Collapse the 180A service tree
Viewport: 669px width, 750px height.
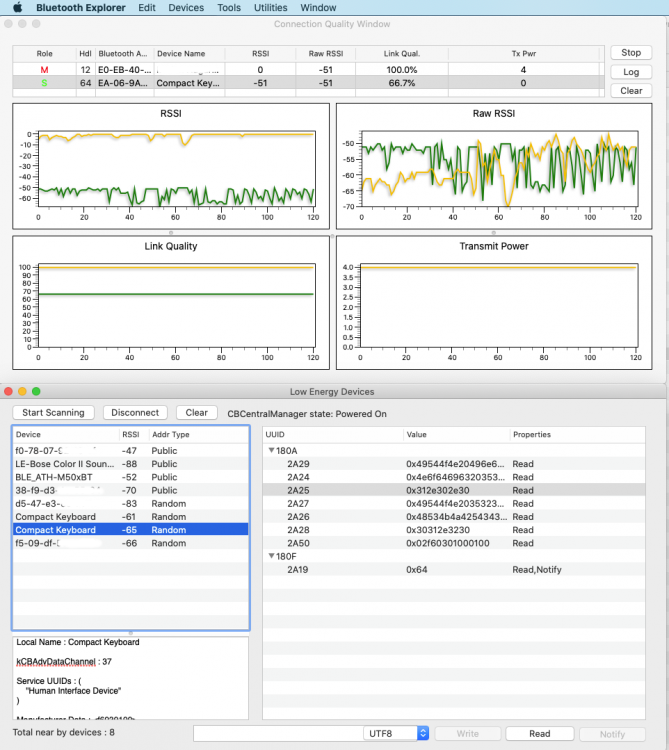click(x=271, y=451)
